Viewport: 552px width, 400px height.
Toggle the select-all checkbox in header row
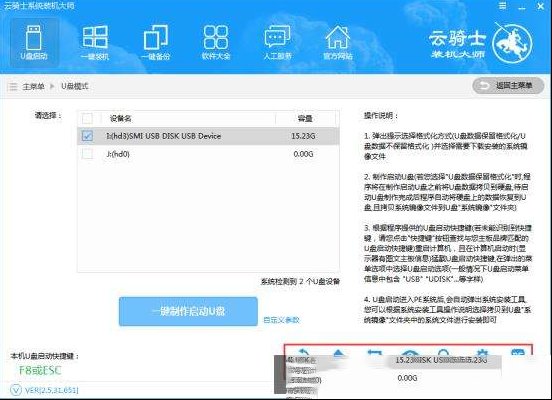pyautogui.click(x=87, y=118)
